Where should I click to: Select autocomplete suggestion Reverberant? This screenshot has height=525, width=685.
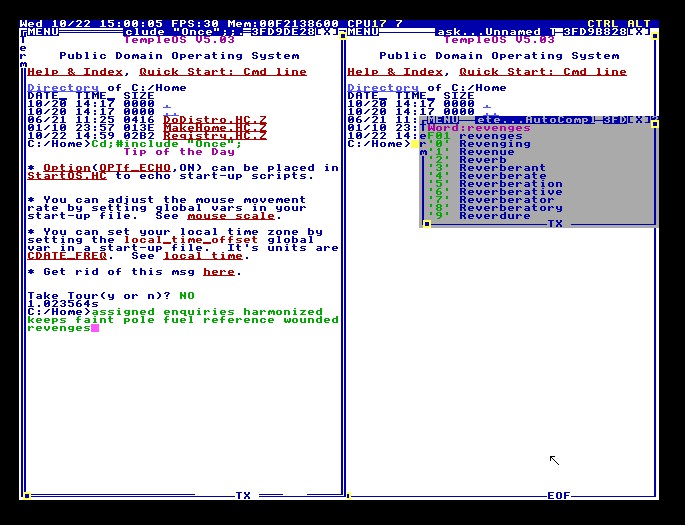pyautogui.click(x=502, y=168)
